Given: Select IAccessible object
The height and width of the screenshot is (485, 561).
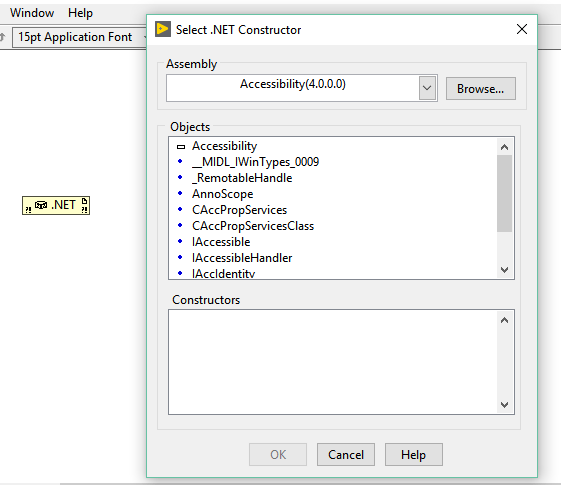Looking at the screenshot, I should click(x=221, y=242).
